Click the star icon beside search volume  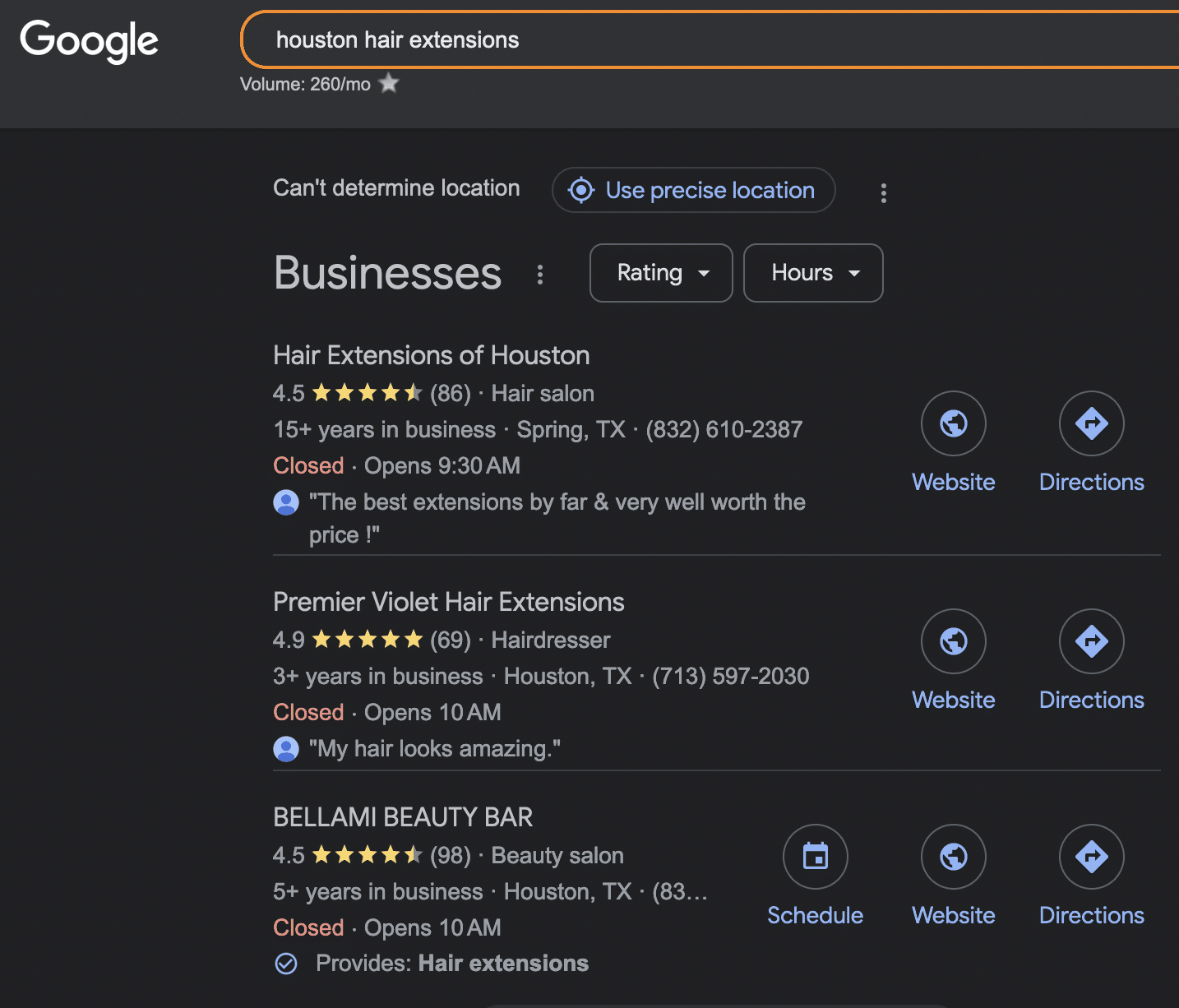pos(389,83)
